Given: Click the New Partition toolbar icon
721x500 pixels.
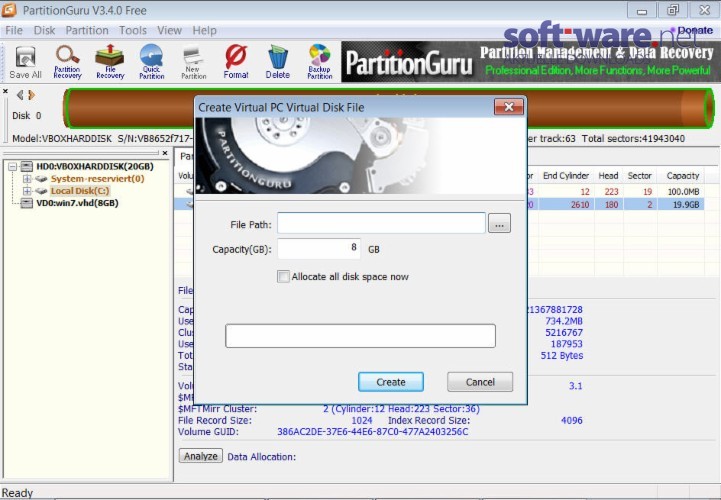Looking at the screenshot, I should (194, 62).
